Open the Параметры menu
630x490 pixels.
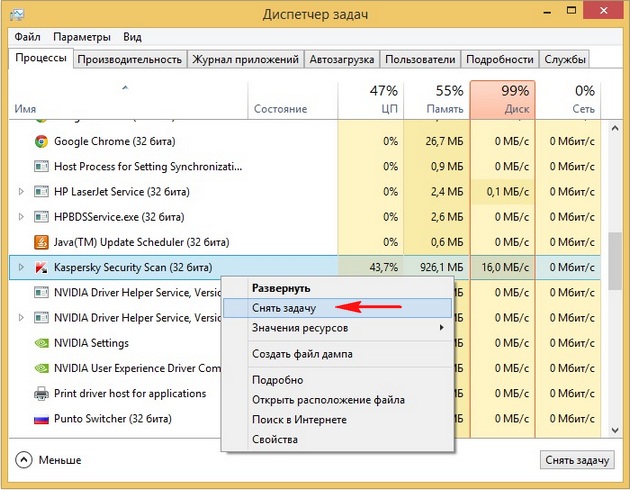tap(82, 37)
